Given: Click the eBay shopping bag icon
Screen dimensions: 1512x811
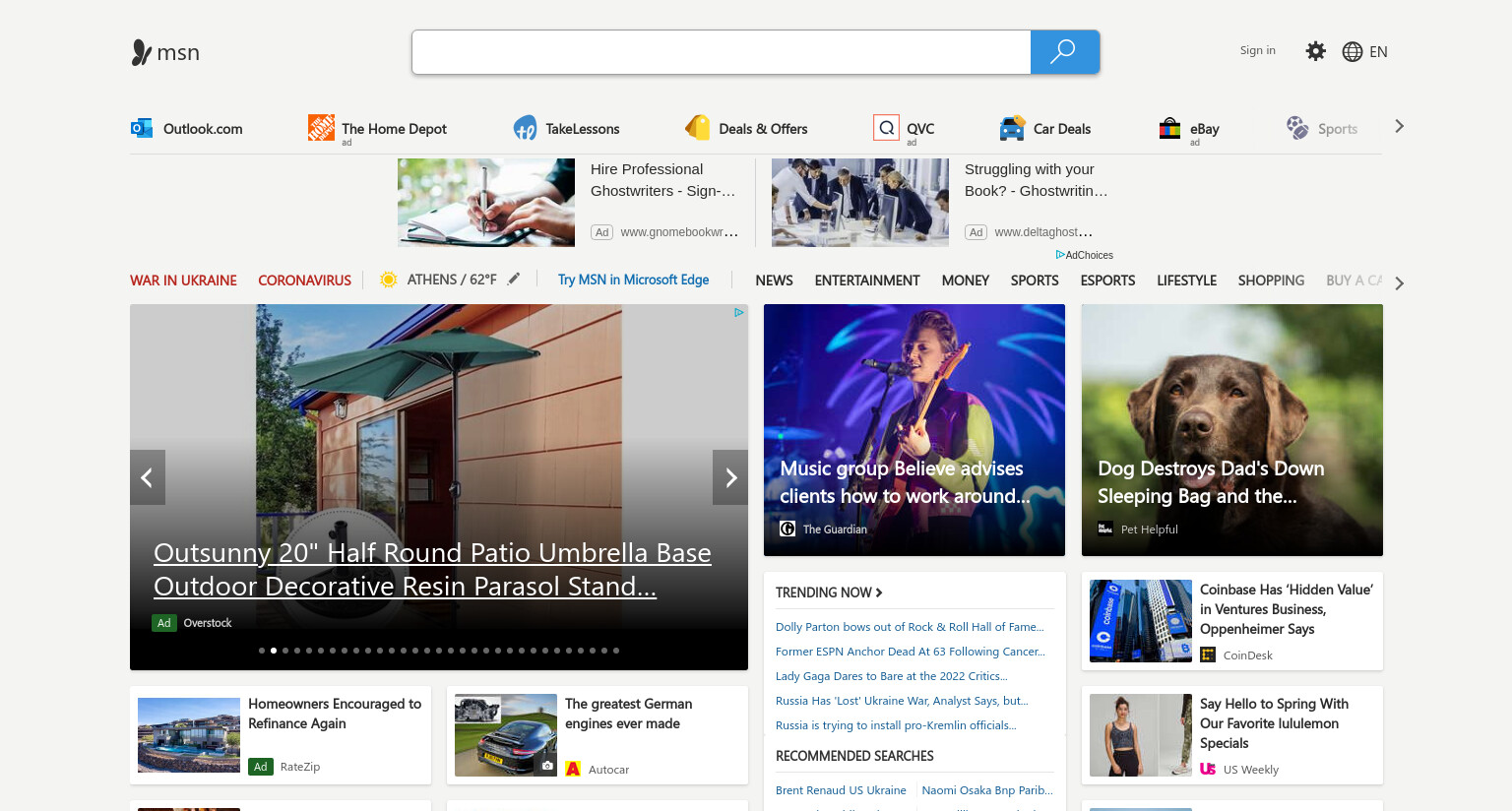Looking at the screenshot, I should [x=1169, y=128].
